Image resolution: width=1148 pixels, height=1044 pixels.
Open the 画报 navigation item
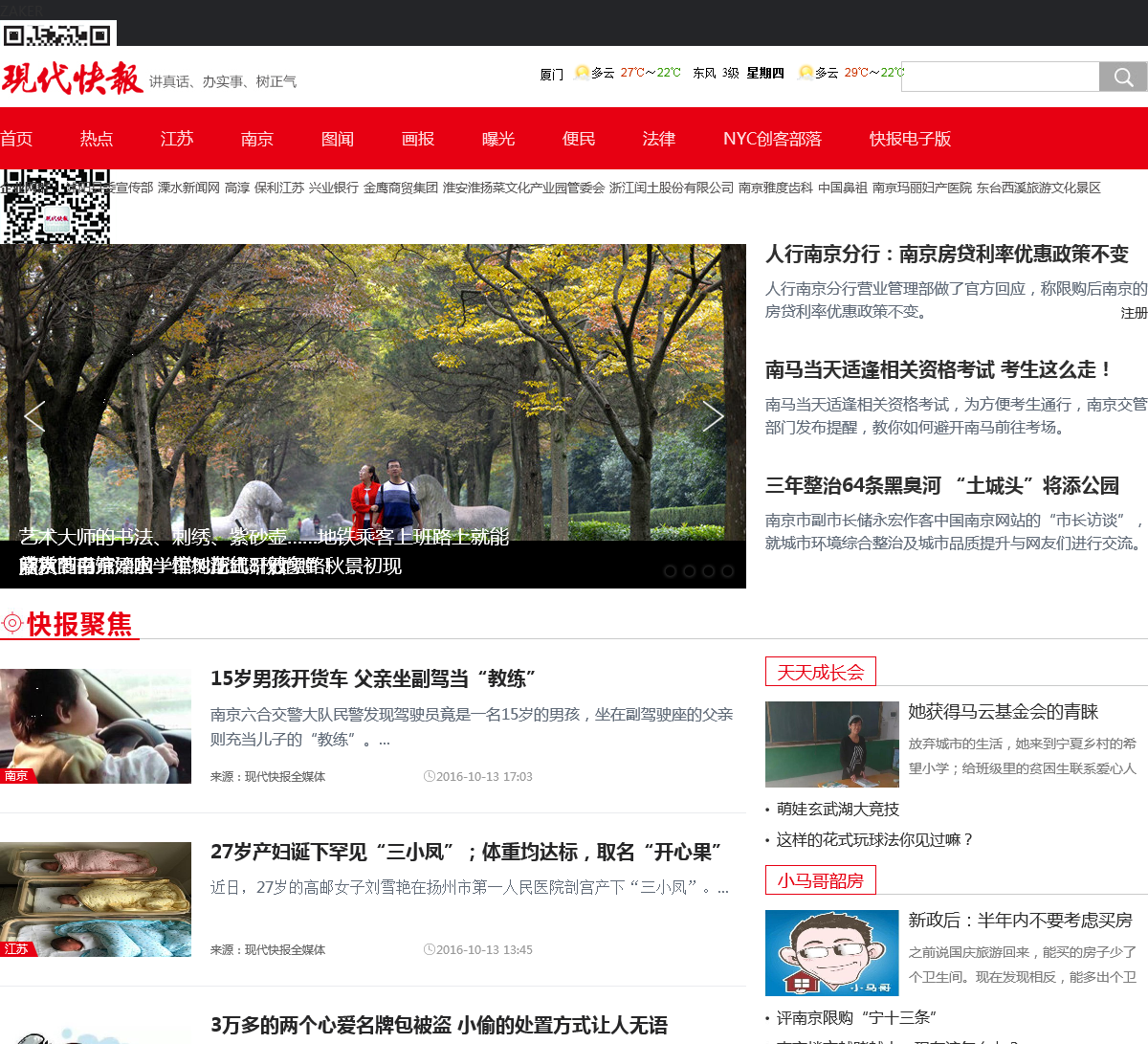point(418,139)
